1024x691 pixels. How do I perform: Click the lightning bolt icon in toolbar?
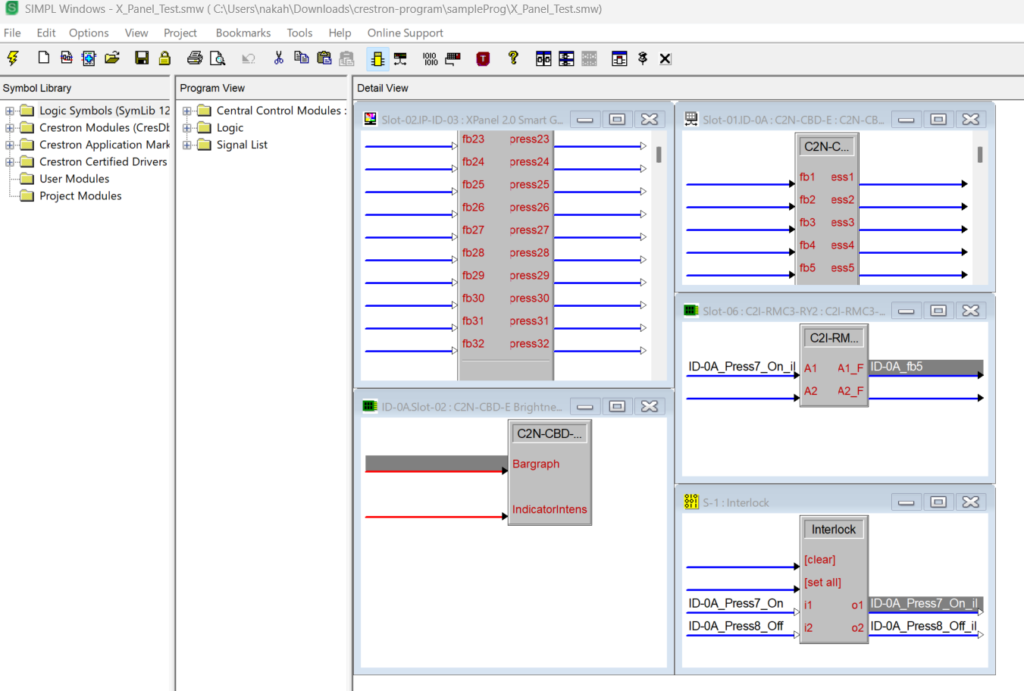point(13,58)
